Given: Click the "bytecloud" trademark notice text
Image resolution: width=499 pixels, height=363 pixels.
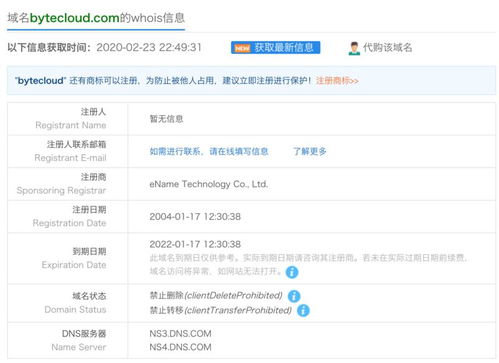Looking at the screenshot, I should pyautogui.click(x=163, y=81).
